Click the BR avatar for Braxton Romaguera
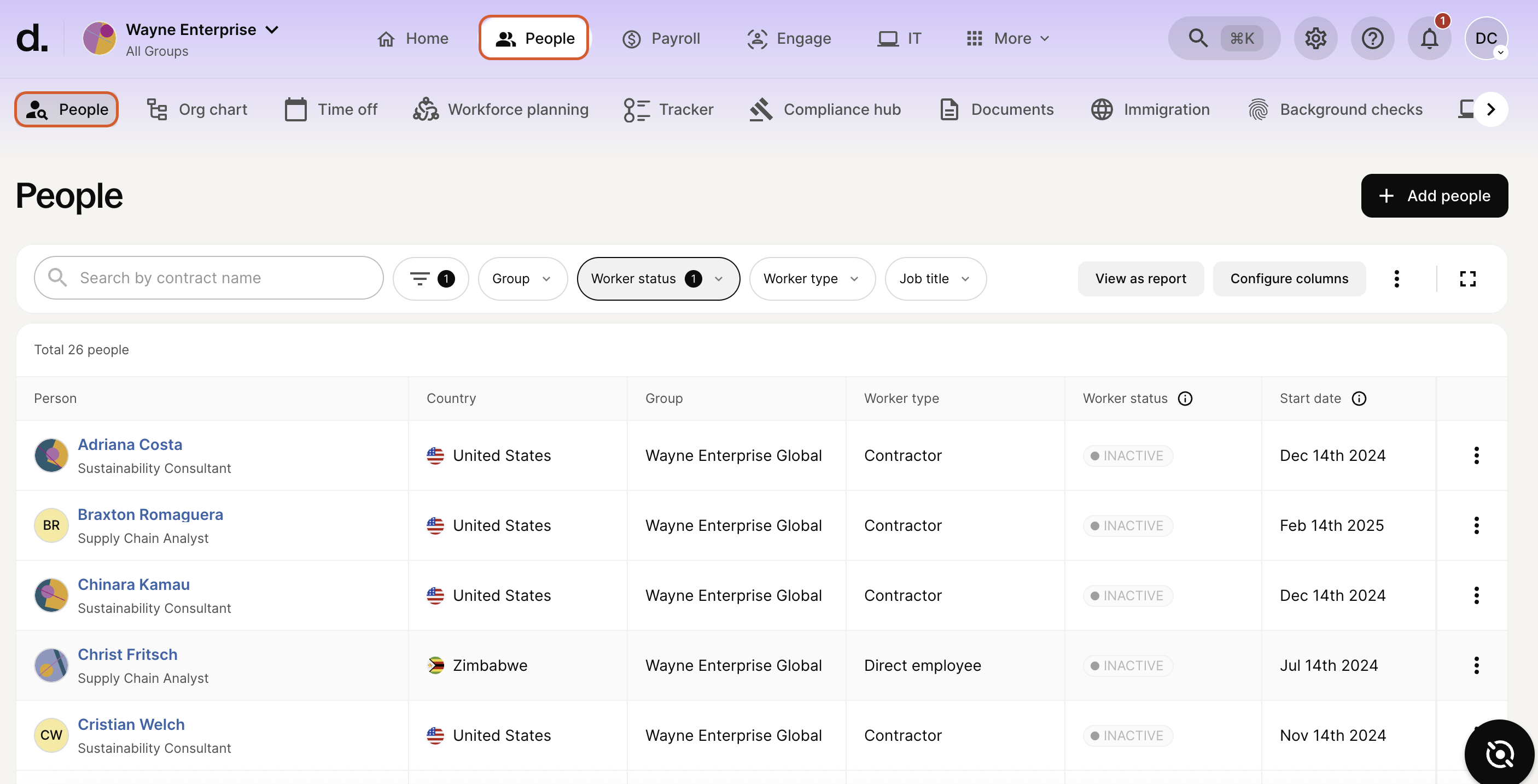Image resolution: width=1538 pixels, height=784 pixels. [x=51, y=525]
